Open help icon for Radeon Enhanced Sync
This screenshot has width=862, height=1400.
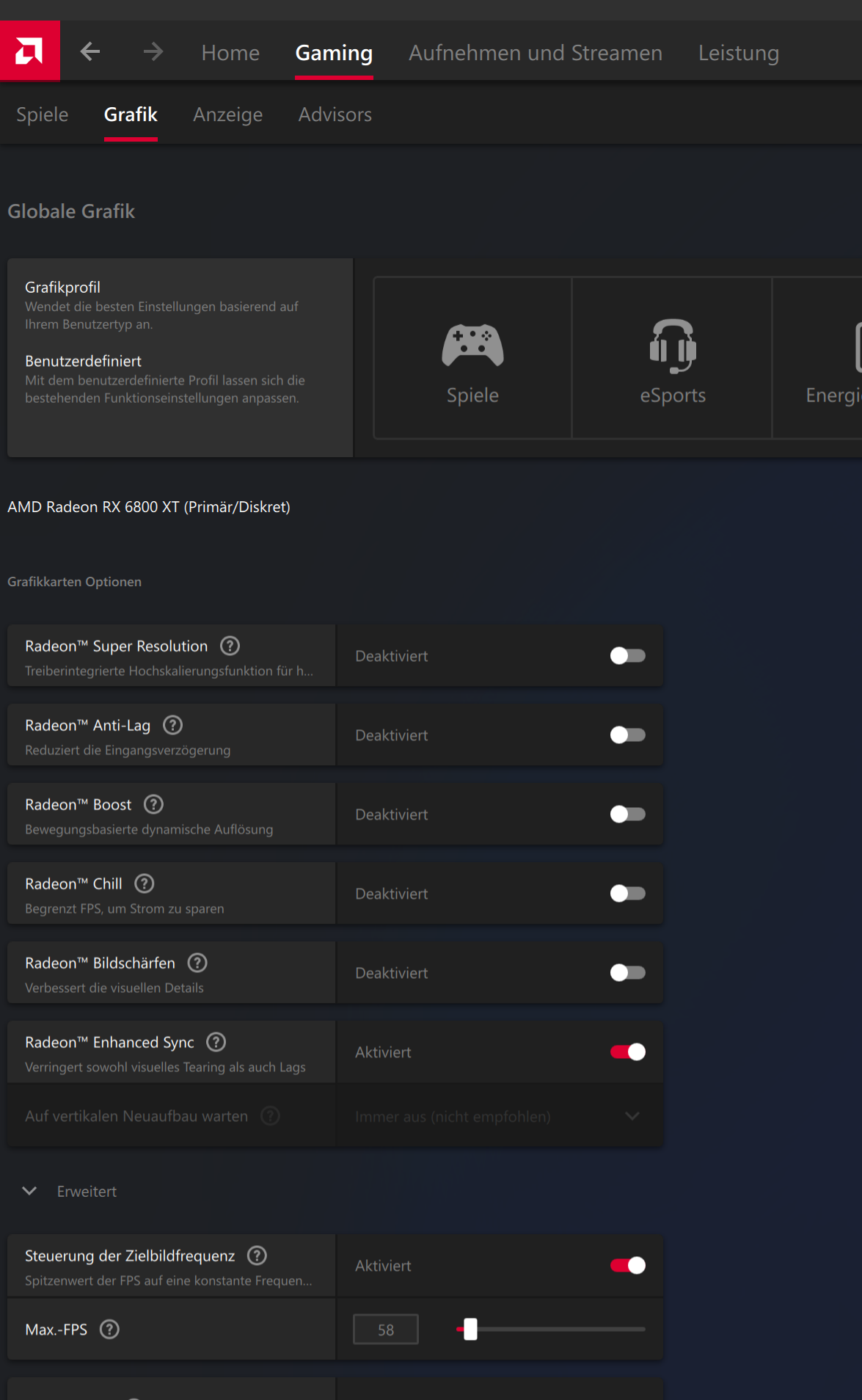point(216,1042)
